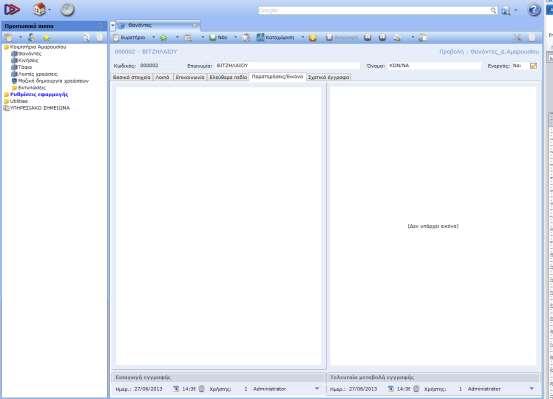Click the Νέο toolbar button

click(219, 37)
